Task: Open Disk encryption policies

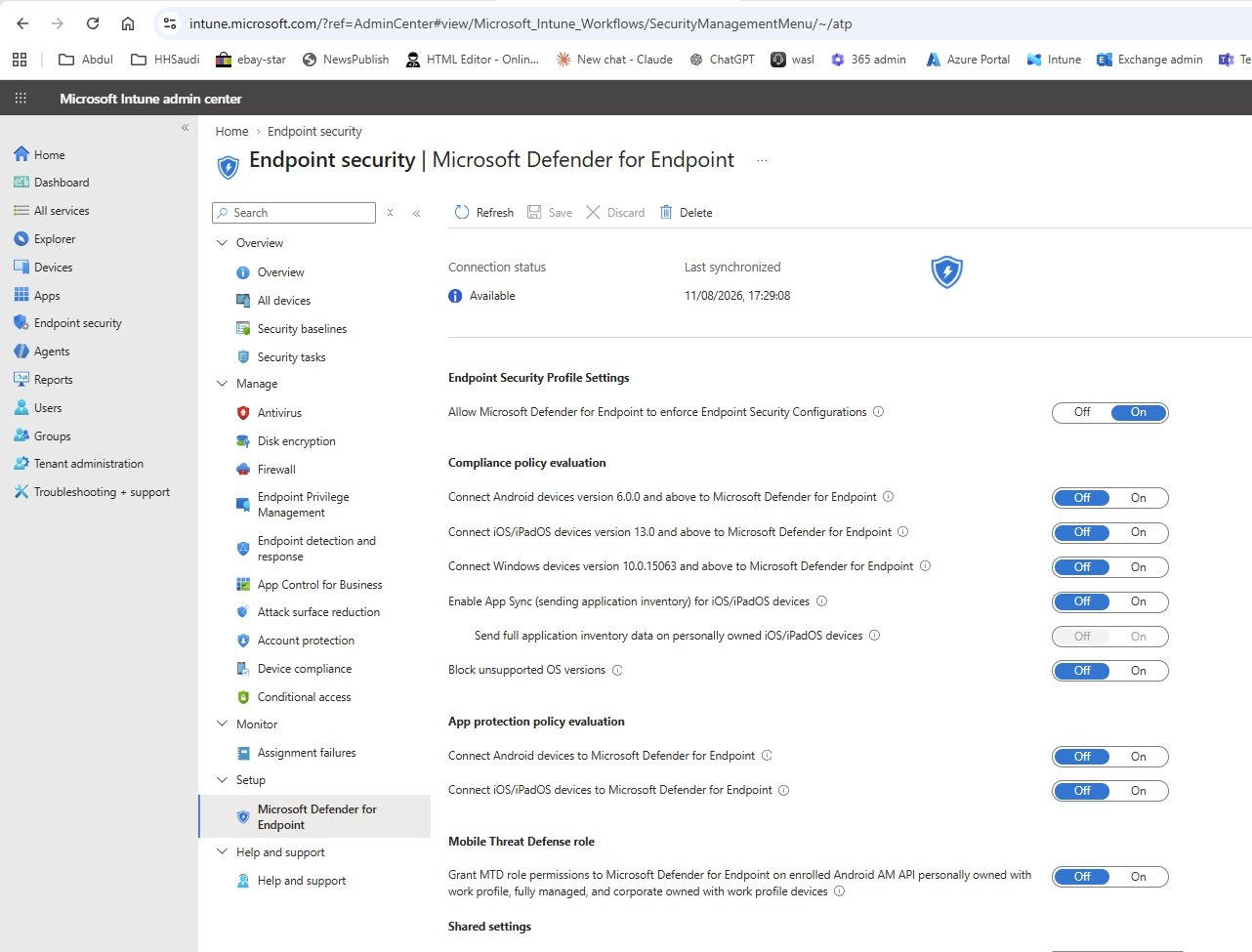Action: [296, 441]
